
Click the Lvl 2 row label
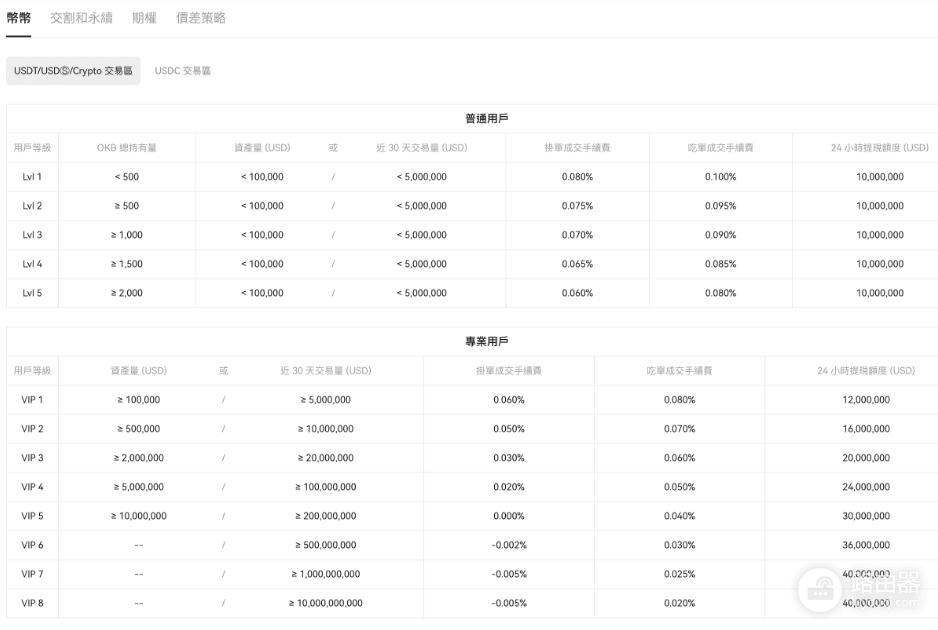[x=32, y=206]
